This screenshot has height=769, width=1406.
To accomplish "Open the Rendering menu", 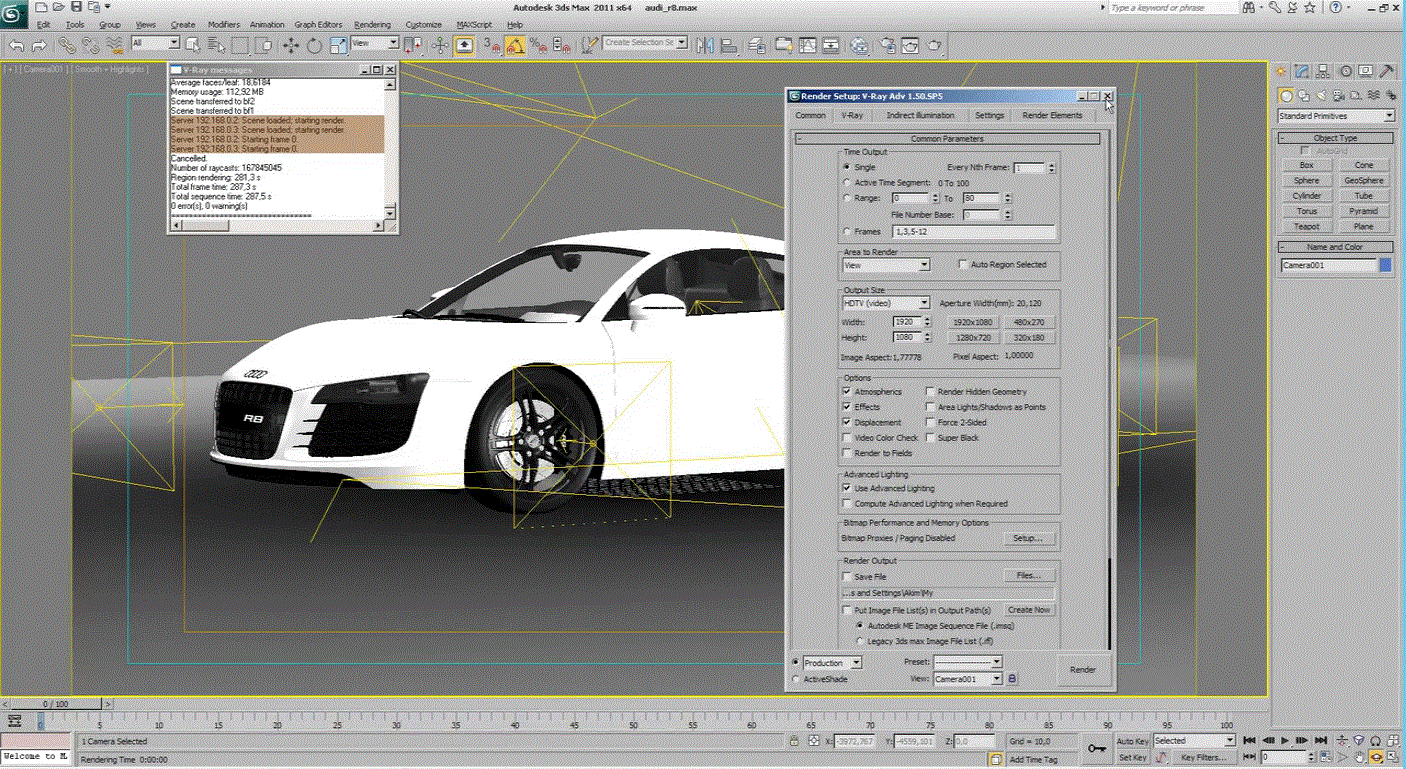I will 373,24.
